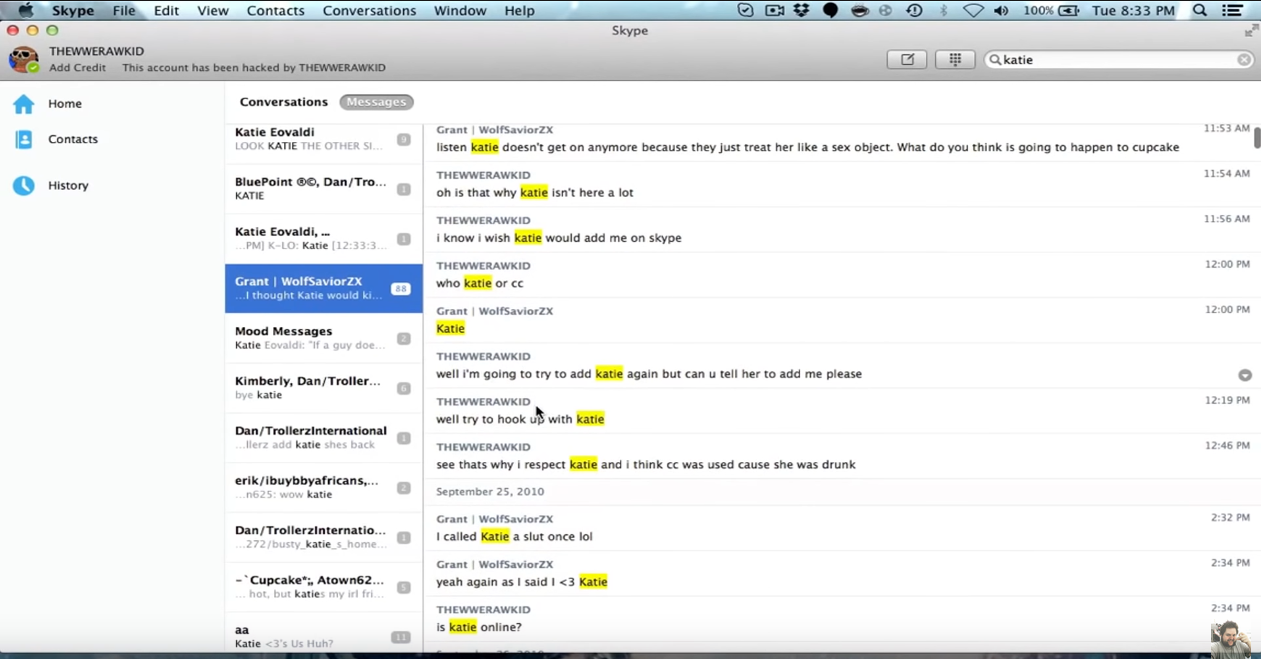Open the Wi-Fi menu bar icon

coord(973,10)
